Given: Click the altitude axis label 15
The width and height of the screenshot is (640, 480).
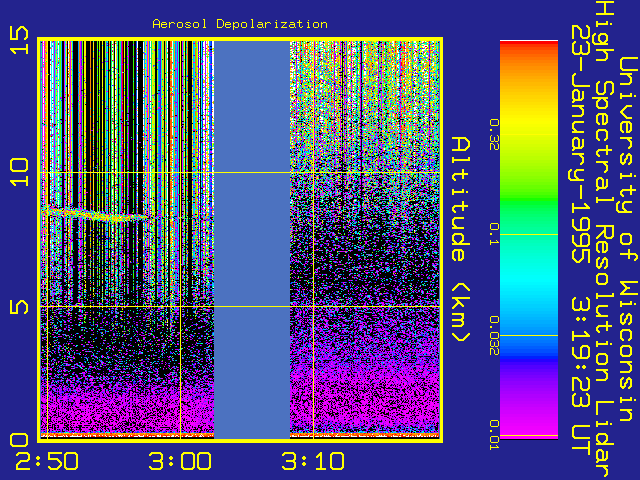Looking at the screenshot, I should (x=20, y=40).
